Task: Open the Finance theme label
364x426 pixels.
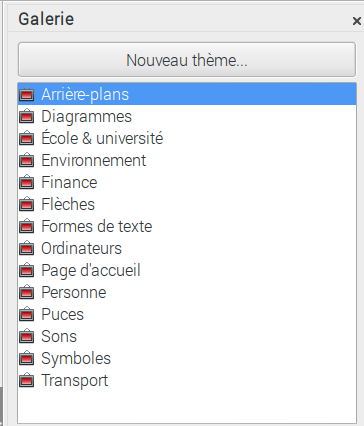Action: [x=69, y=182]
